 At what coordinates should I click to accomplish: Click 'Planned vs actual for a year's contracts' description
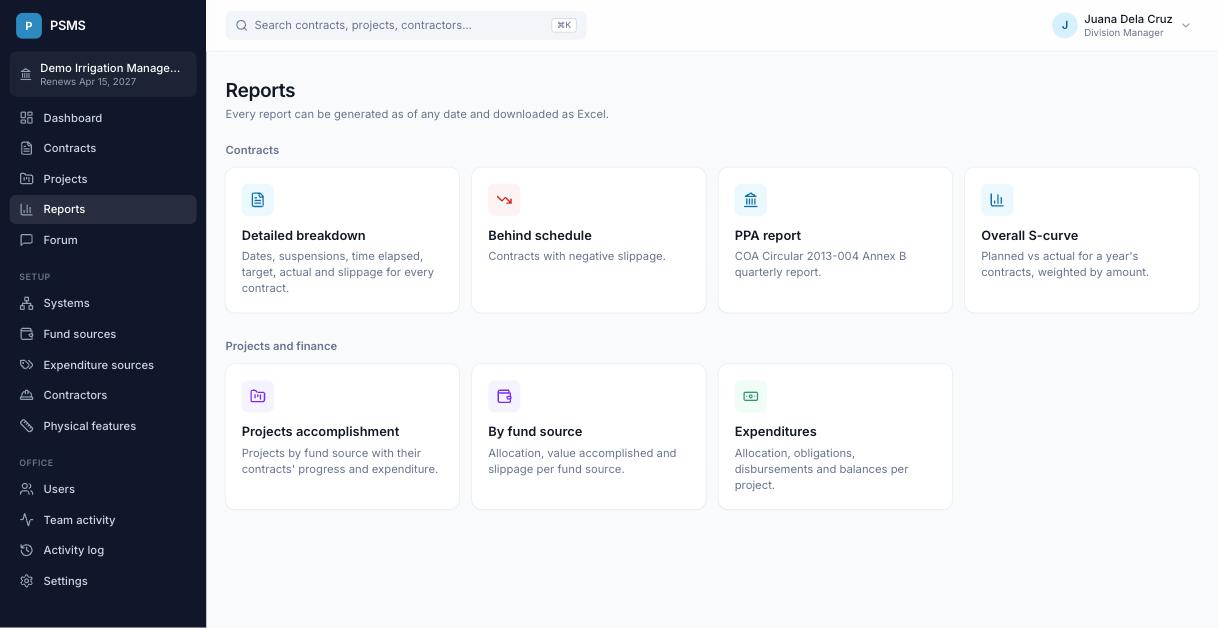[1065, 264]
